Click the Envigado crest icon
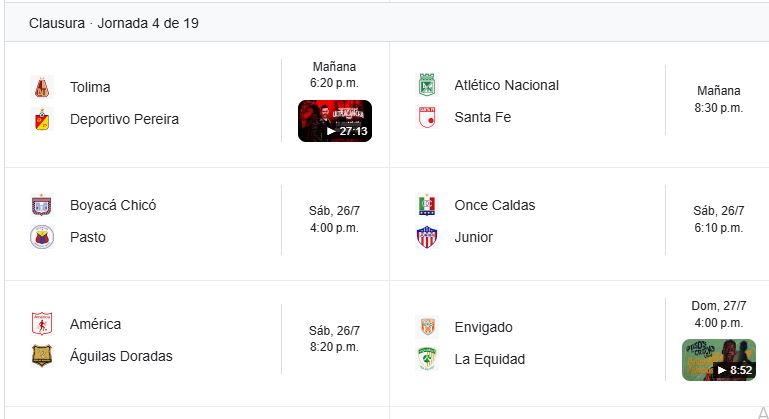Viewport: 769px width, 419px height. coord(427,327)
